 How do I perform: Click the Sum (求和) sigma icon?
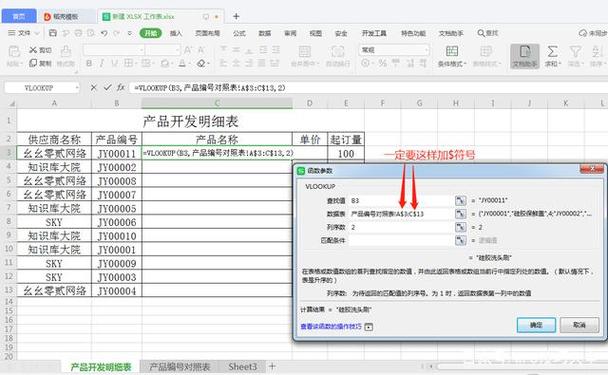pyautogui.click(x=552, y=51)
